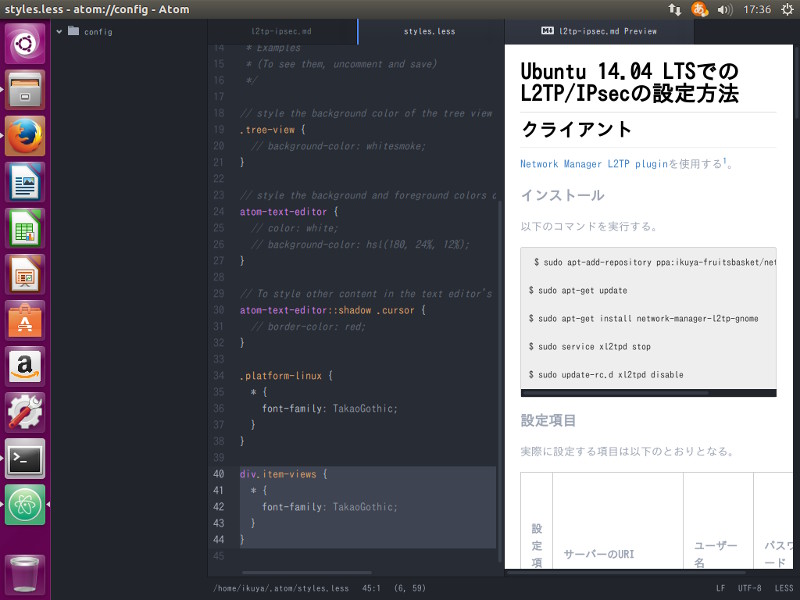Click the 設定項目 heading in preview
The image size is (800, 600).
(x=548, y=420)
